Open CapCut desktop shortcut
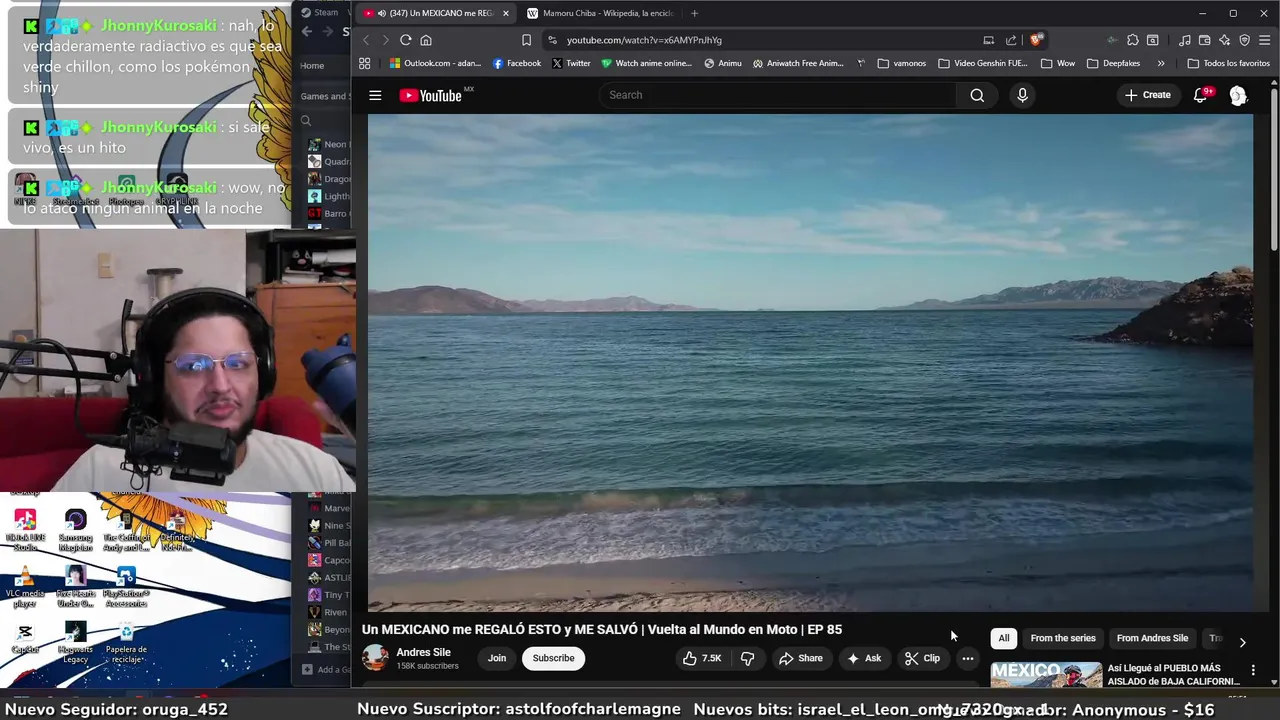The height and width of the screenshot is (720, 1280). tap(25, 639)
